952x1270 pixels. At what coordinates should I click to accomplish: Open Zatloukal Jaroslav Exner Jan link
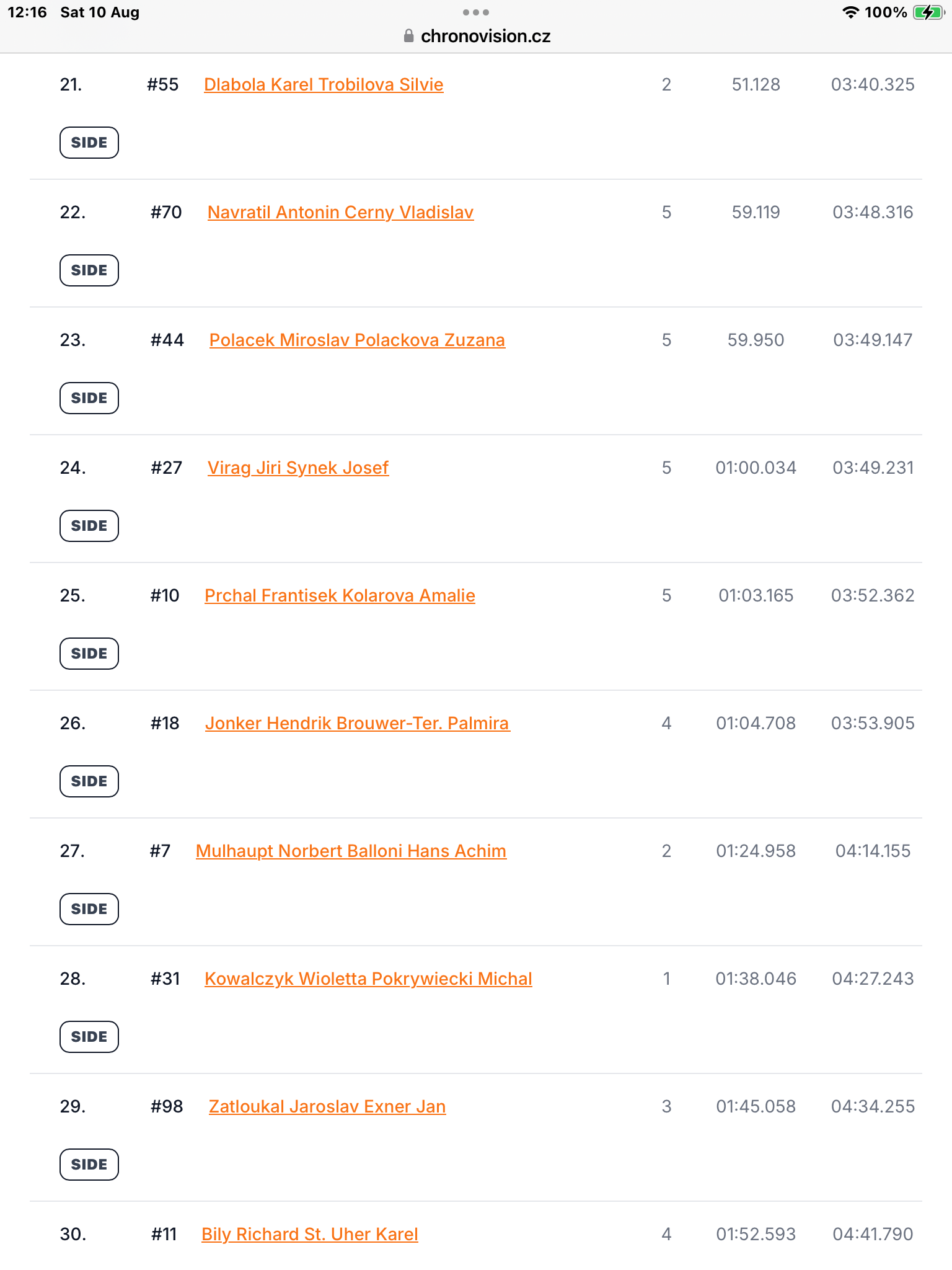pyautogui.click(x=327, y=1106)
